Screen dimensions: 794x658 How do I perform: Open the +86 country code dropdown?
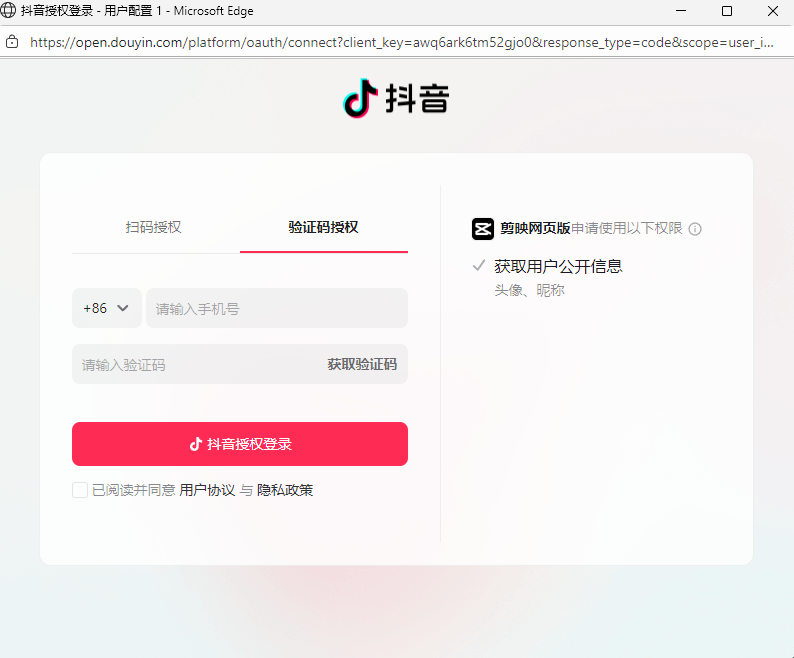pos(107,308)
